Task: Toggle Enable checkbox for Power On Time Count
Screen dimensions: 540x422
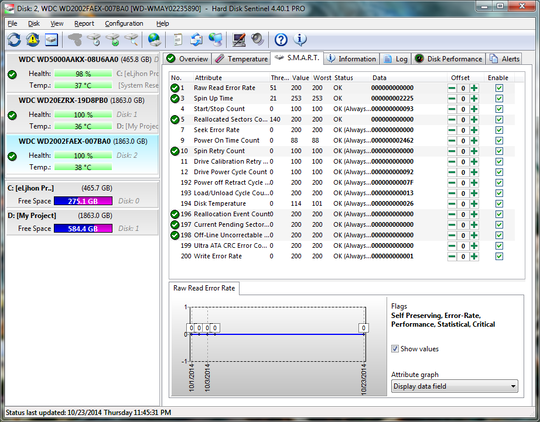Action: 499,141
